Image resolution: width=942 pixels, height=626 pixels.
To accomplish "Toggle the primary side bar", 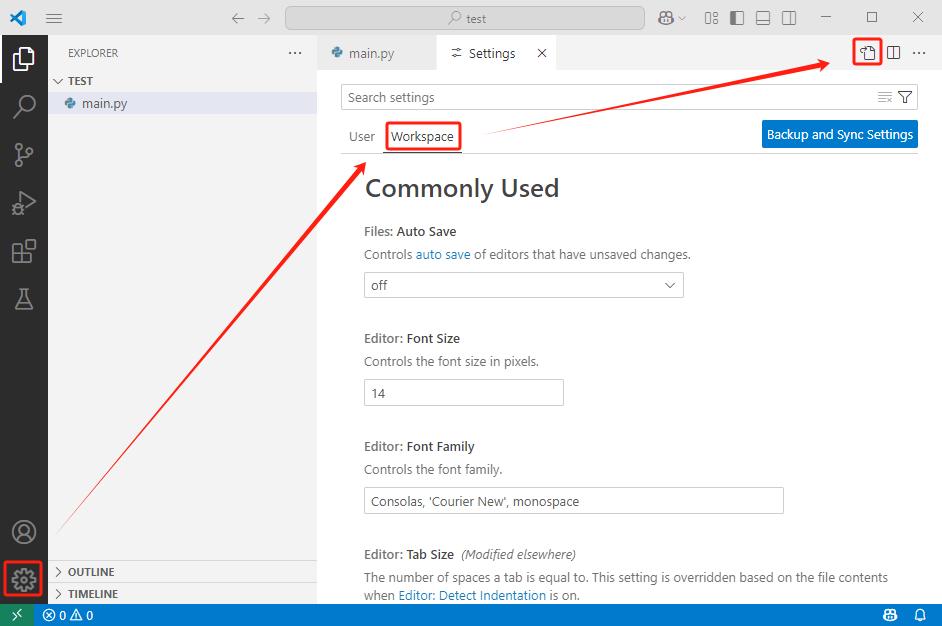I will coord(737,18).
